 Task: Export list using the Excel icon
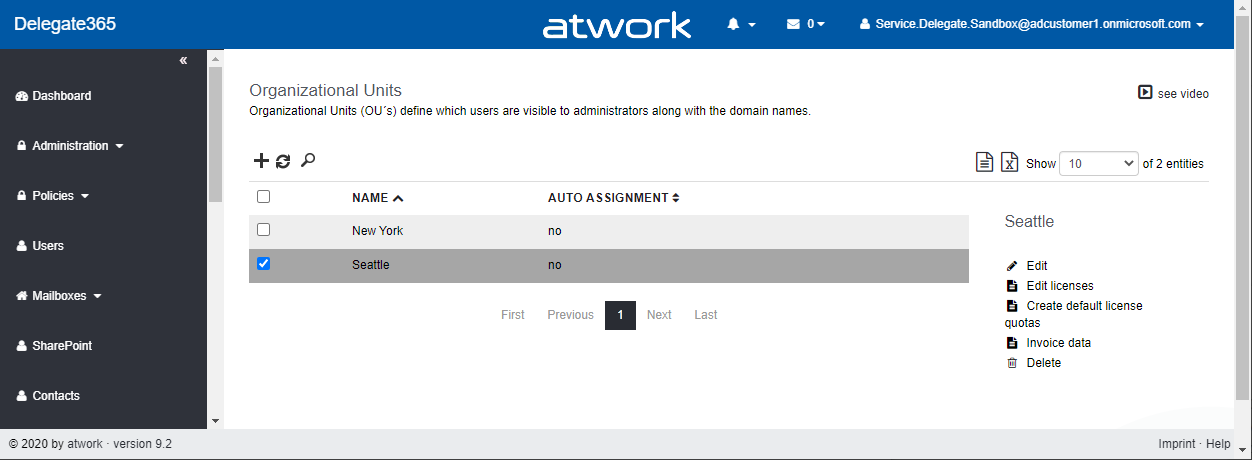click(1010, 163)
